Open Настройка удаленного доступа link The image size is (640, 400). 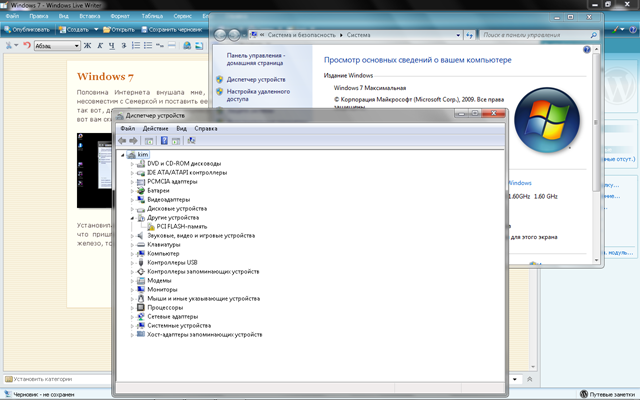(x=258, y=95)
